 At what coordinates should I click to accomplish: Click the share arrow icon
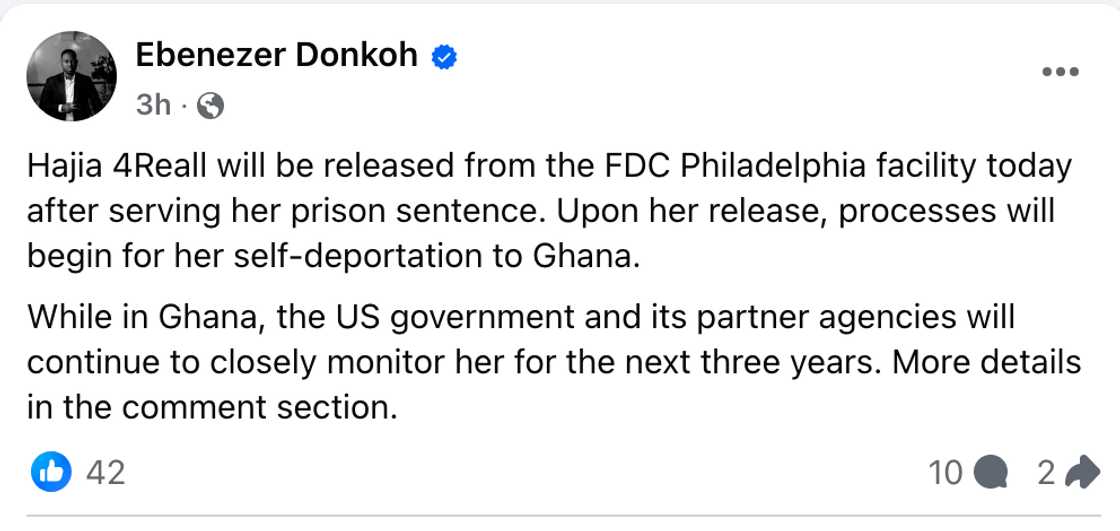coord(1082,472)
